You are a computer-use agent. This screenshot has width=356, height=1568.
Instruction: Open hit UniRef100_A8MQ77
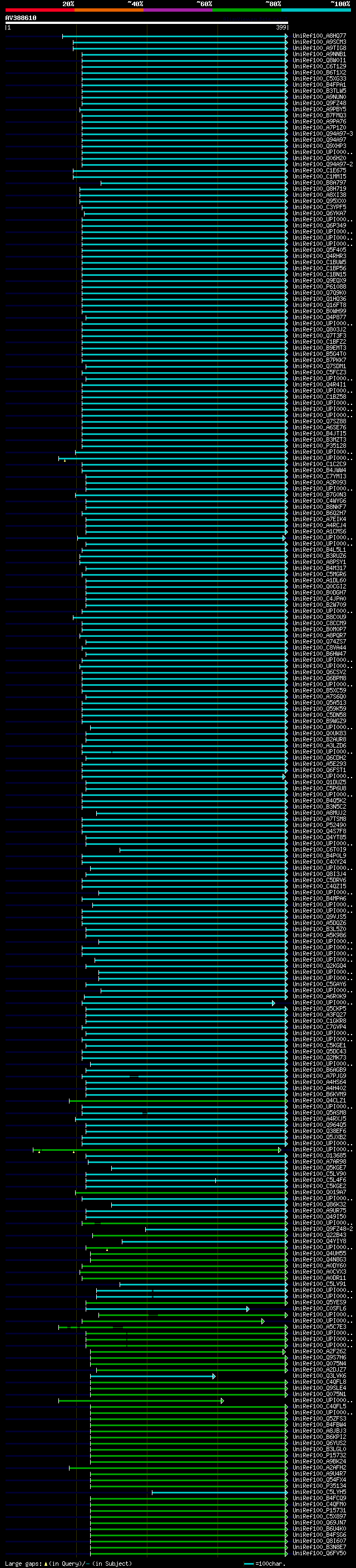319,36
